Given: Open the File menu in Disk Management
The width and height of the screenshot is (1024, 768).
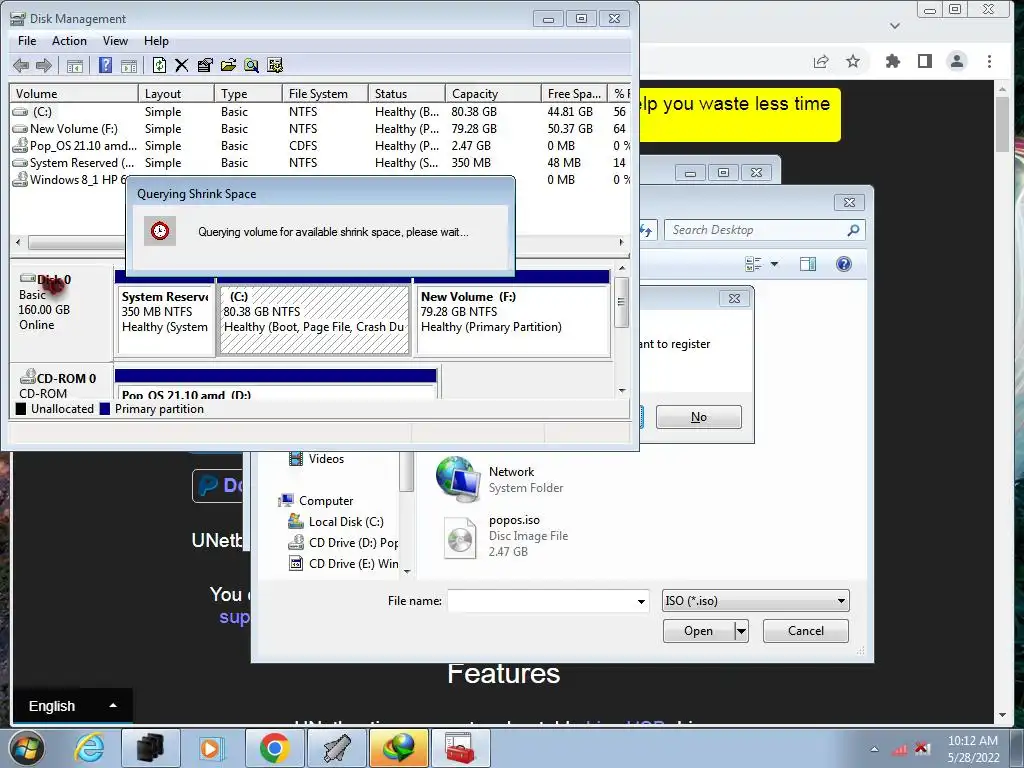Looking at the screenshot, I should click(x=27, y=40).
